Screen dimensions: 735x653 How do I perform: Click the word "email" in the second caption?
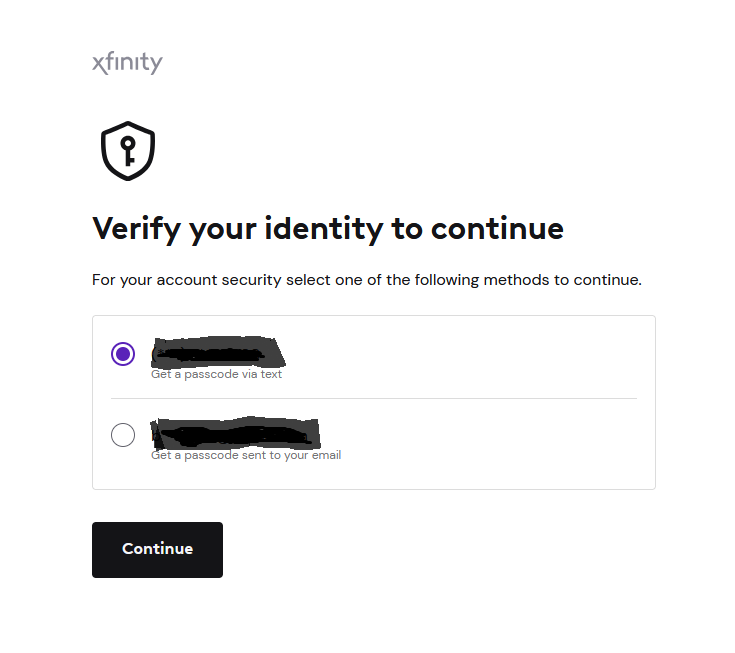pos(326,455)
